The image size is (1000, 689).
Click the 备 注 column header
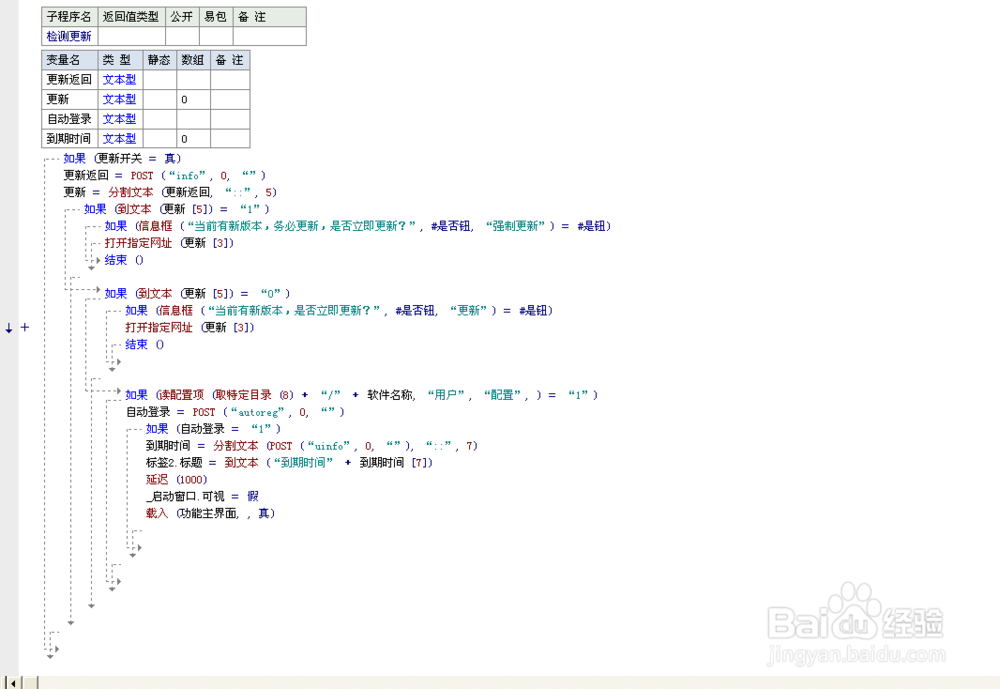click(229, 60)
